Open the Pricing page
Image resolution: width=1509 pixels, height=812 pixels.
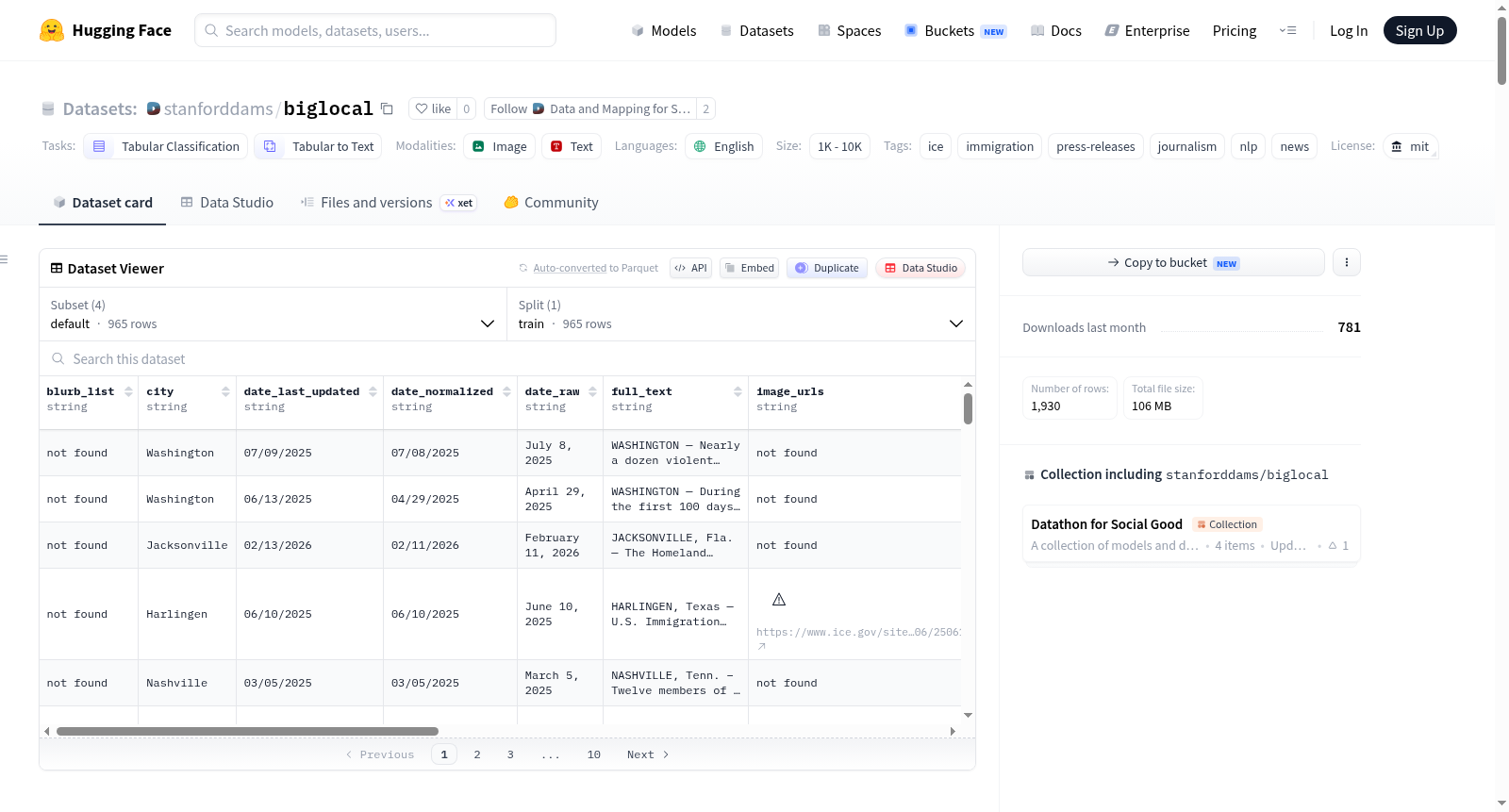click(1235, 30)
